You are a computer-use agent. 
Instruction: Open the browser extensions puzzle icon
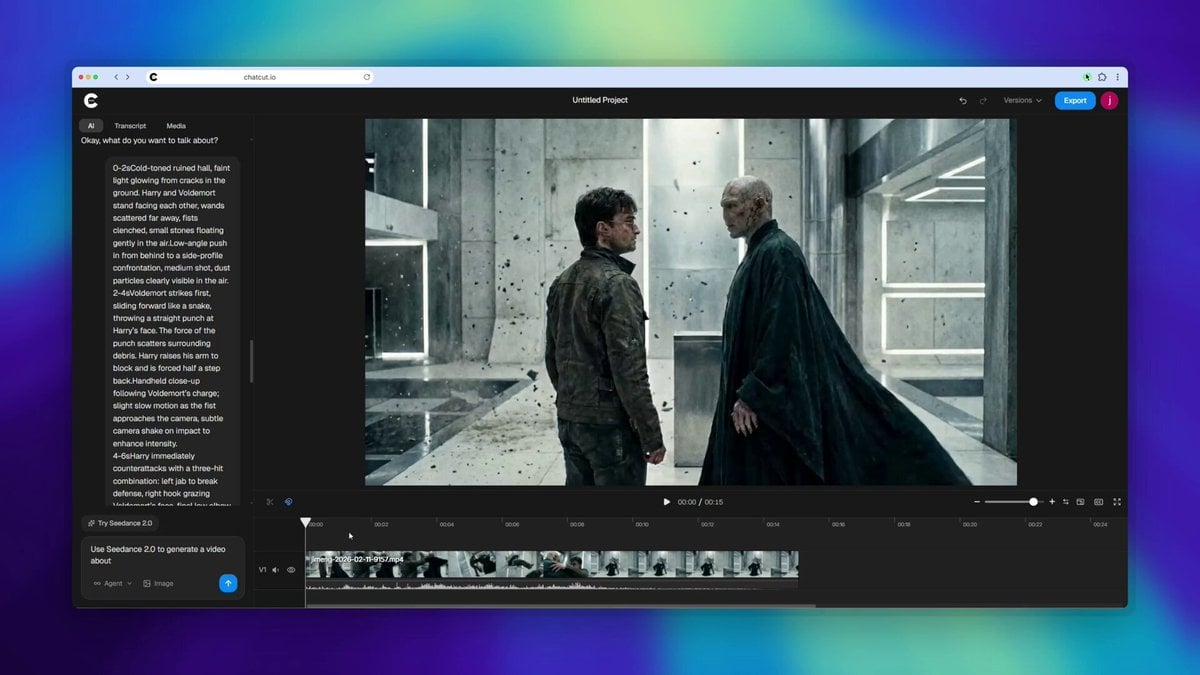point(1102,77)
